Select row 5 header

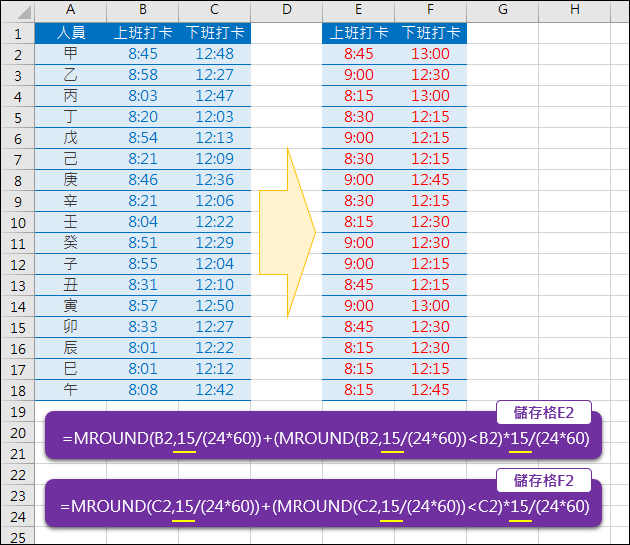point(18,117)
